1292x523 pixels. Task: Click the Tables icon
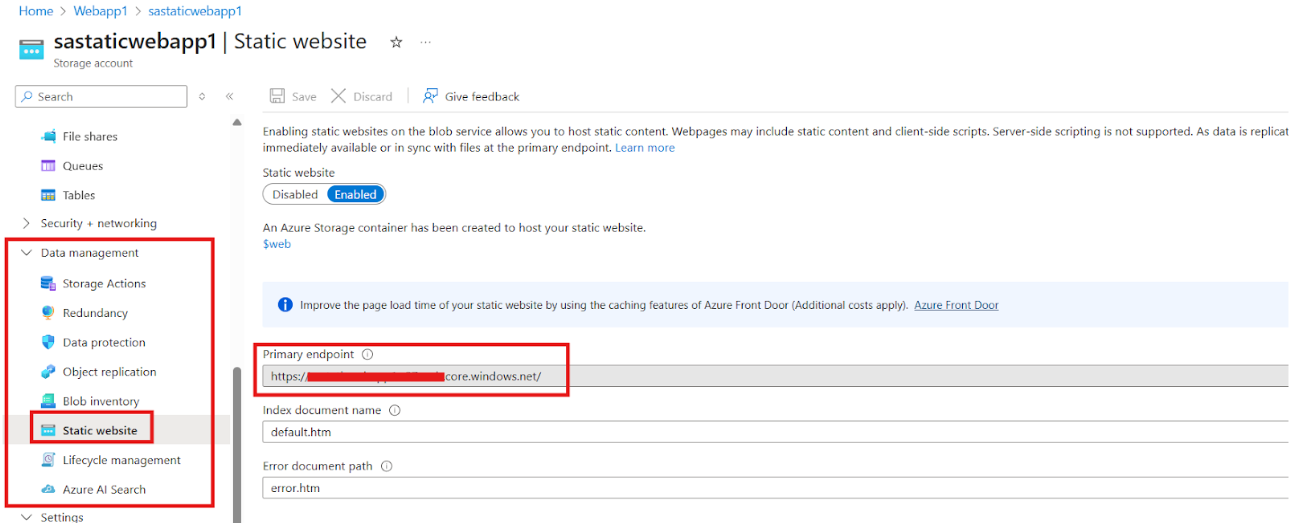coord(47,195)
